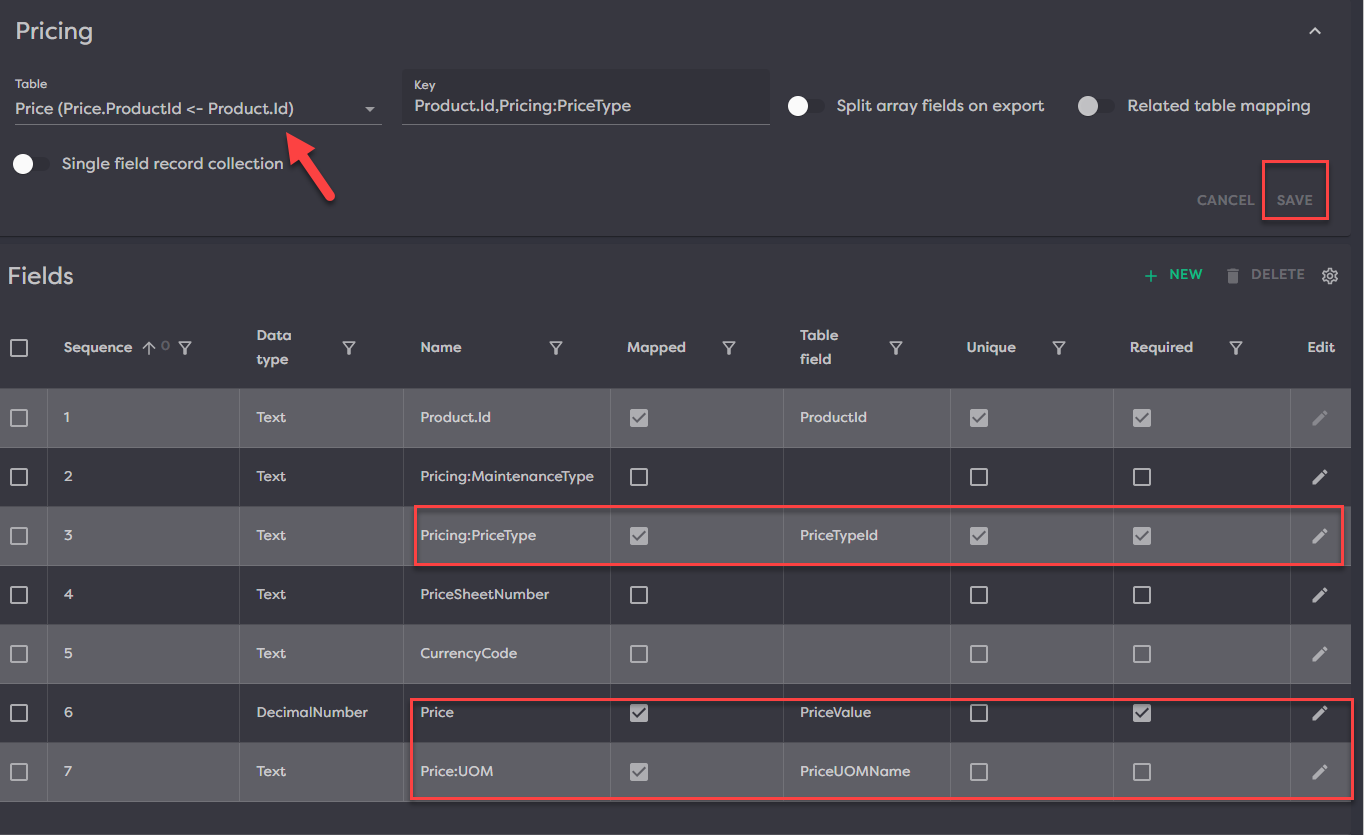Collapse the Pricing panel chevron
This screenshot has height=835, width=1364.
coord(1315,32)
